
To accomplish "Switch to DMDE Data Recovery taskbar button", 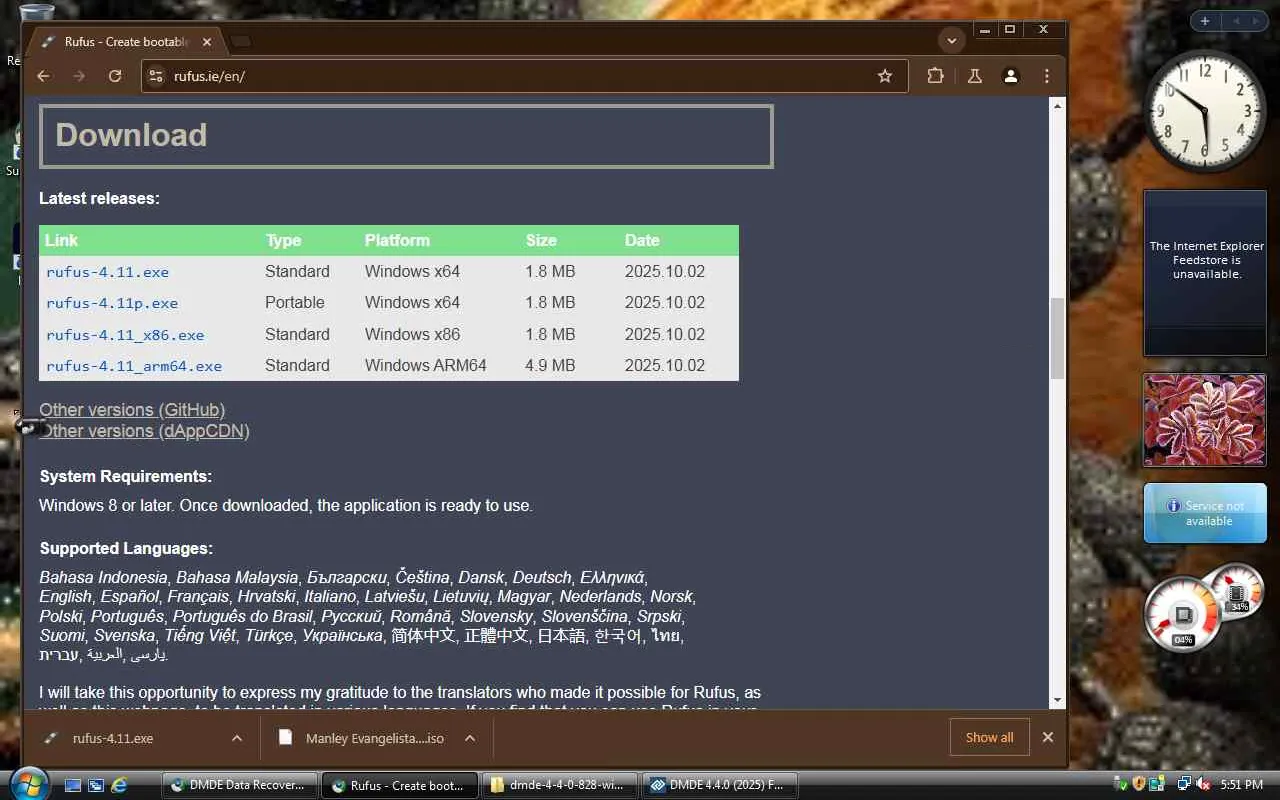I will [x=239, y=786].
